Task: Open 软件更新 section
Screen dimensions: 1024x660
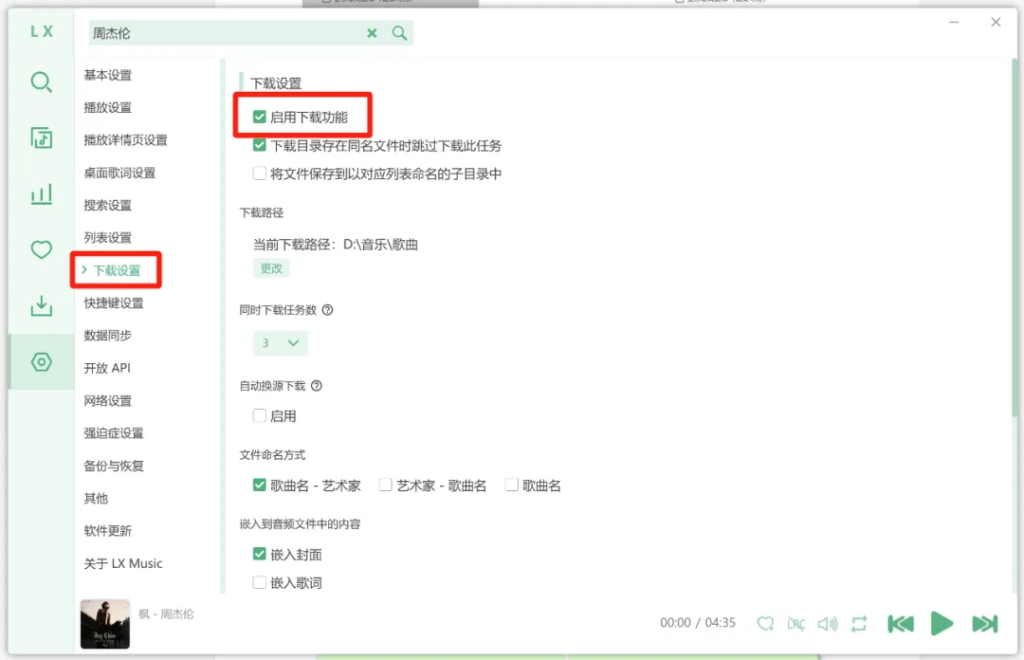Action: pyautogui.click(x=108, y=531)
